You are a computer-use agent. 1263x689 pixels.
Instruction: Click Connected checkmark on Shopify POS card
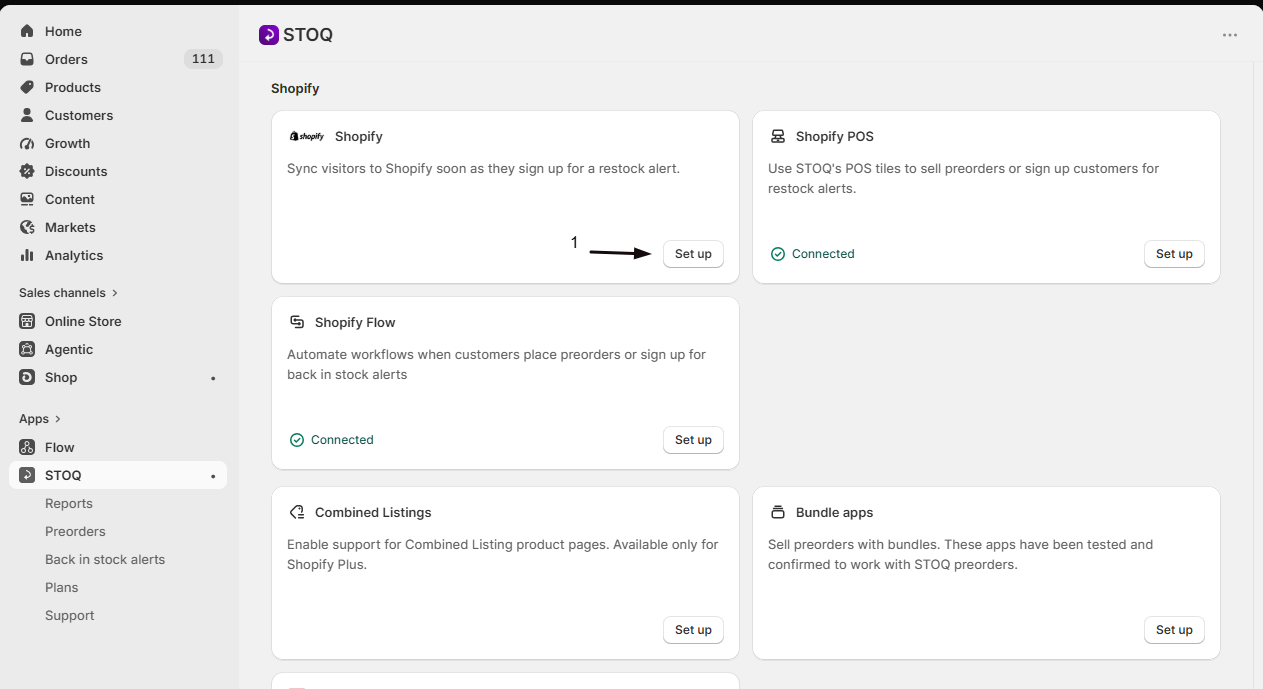click(x=778, y=254)
